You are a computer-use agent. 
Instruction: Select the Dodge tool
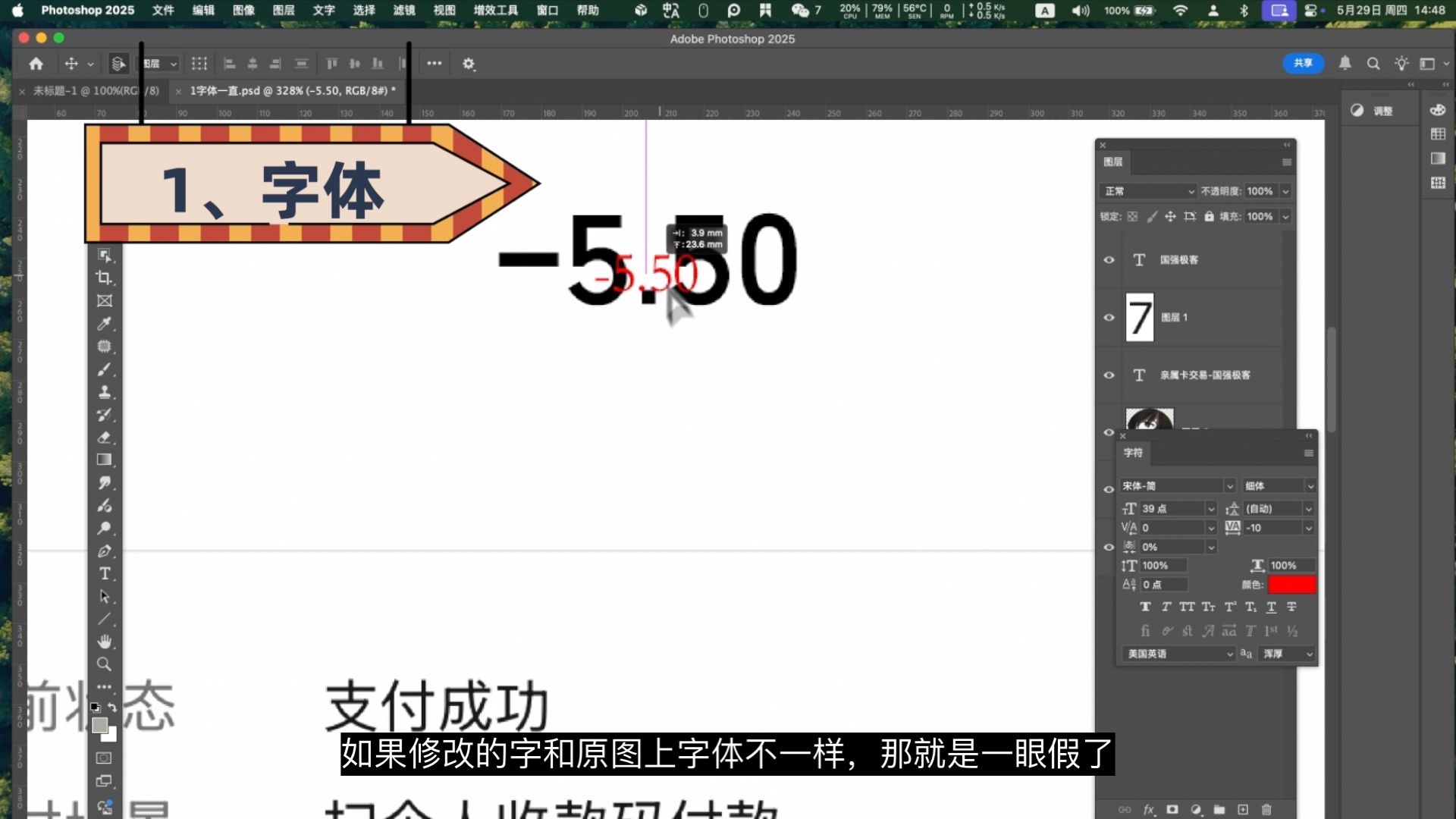(104, 529)
